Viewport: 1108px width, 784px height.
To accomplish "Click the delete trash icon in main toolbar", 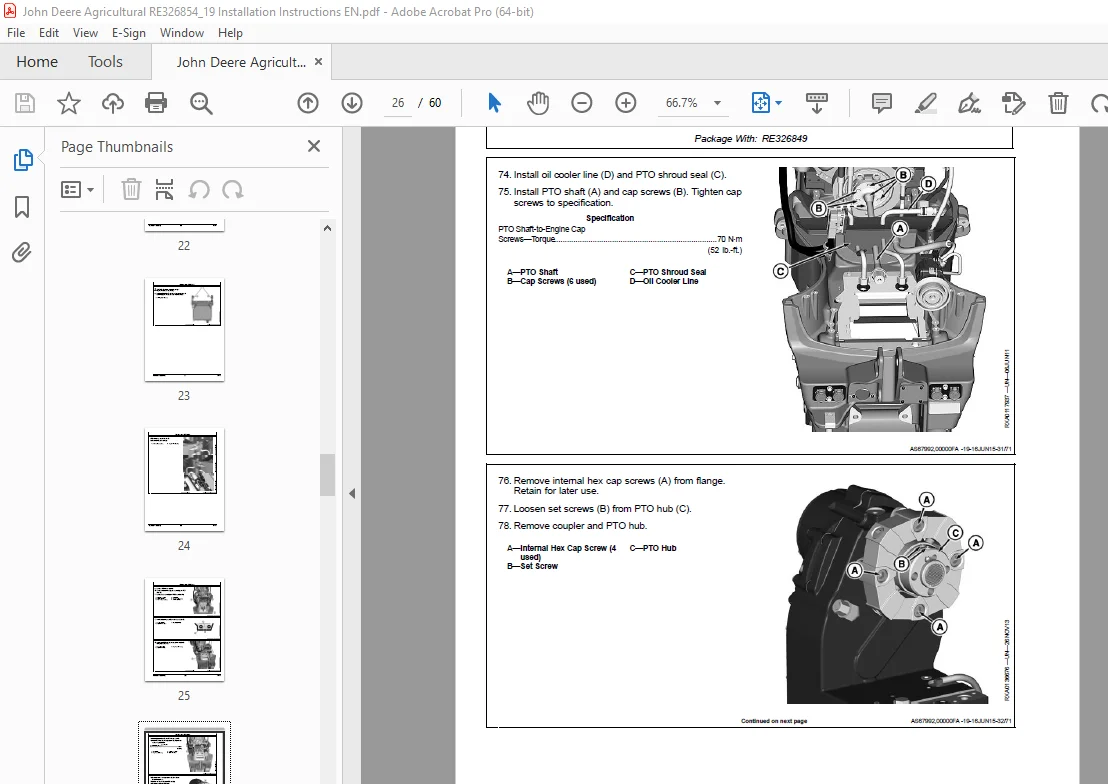I will point(1058,103).
